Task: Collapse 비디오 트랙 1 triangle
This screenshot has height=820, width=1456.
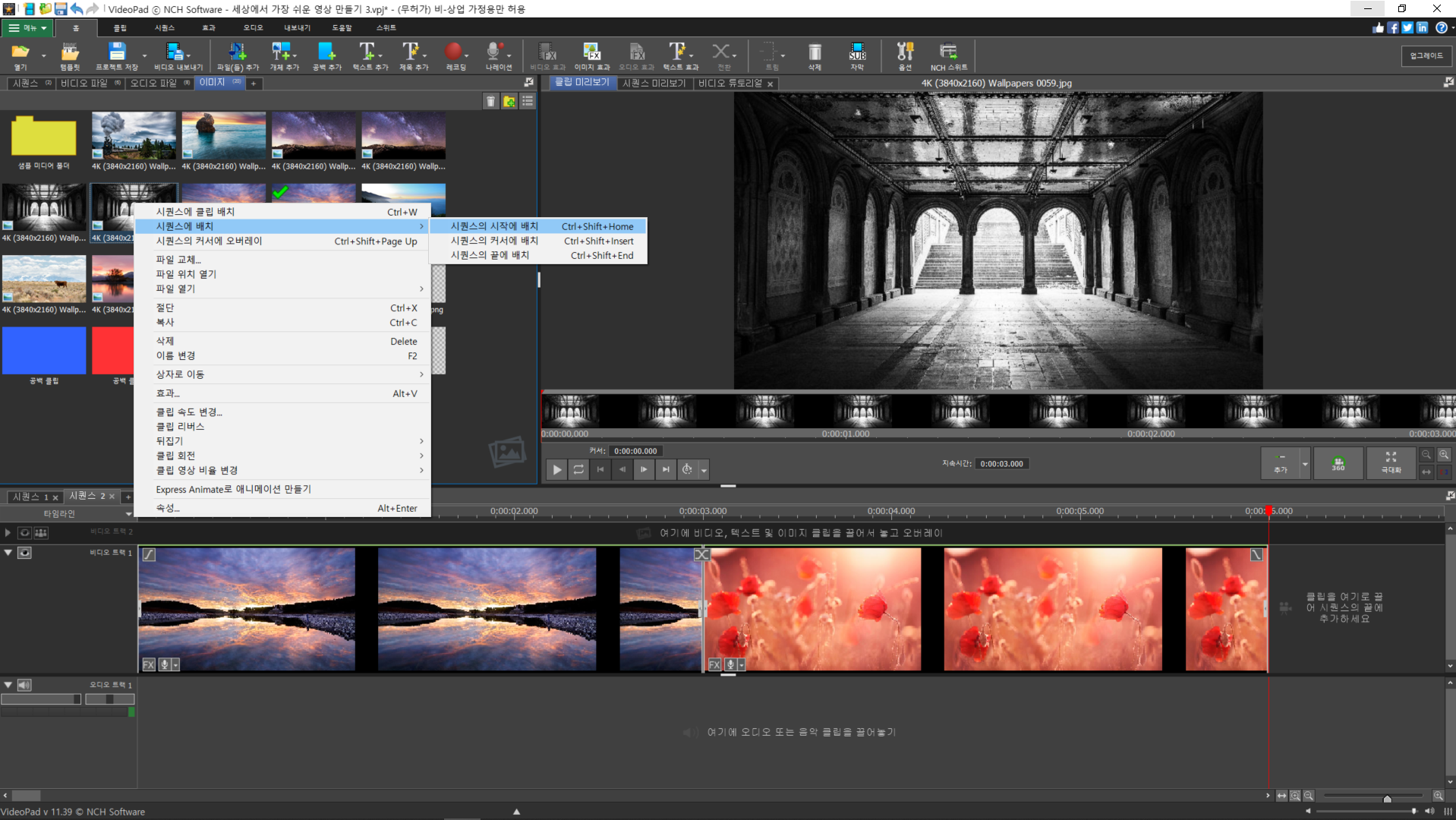Action: (8, 553)
